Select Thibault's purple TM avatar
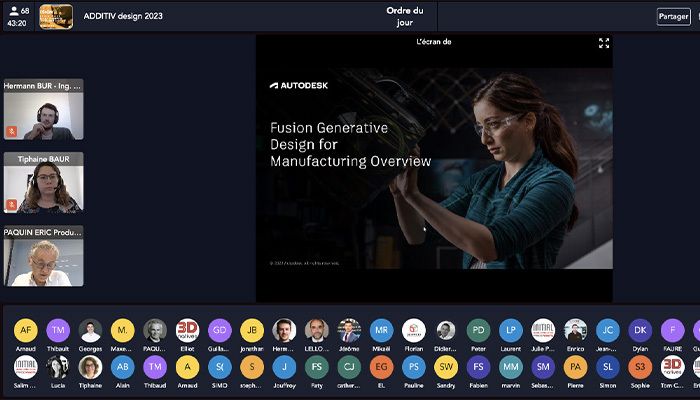 58,330
